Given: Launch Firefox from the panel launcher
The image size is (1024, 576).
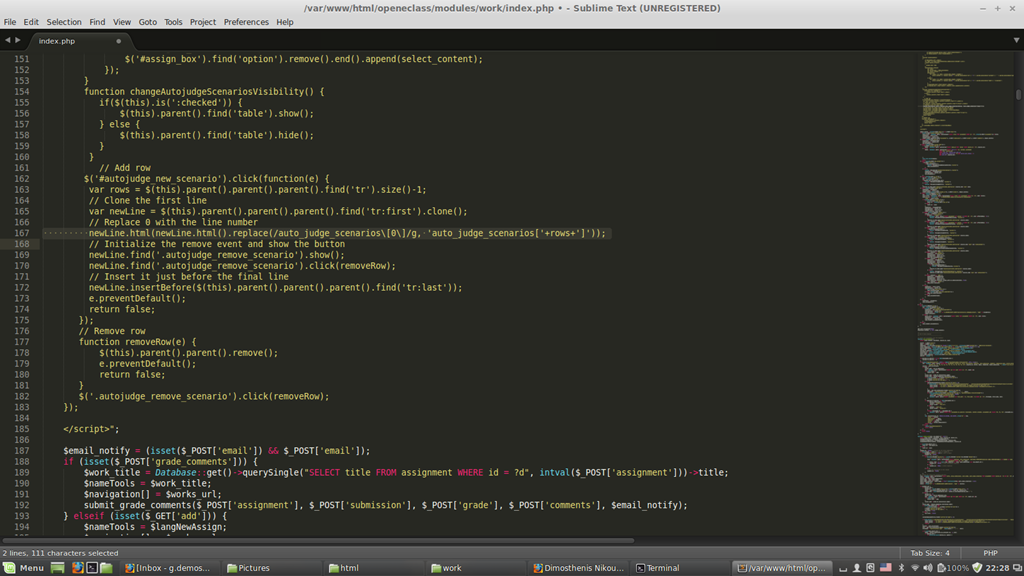Looking at the screenshot, I should pyautogui.click(x=78, y=568).
